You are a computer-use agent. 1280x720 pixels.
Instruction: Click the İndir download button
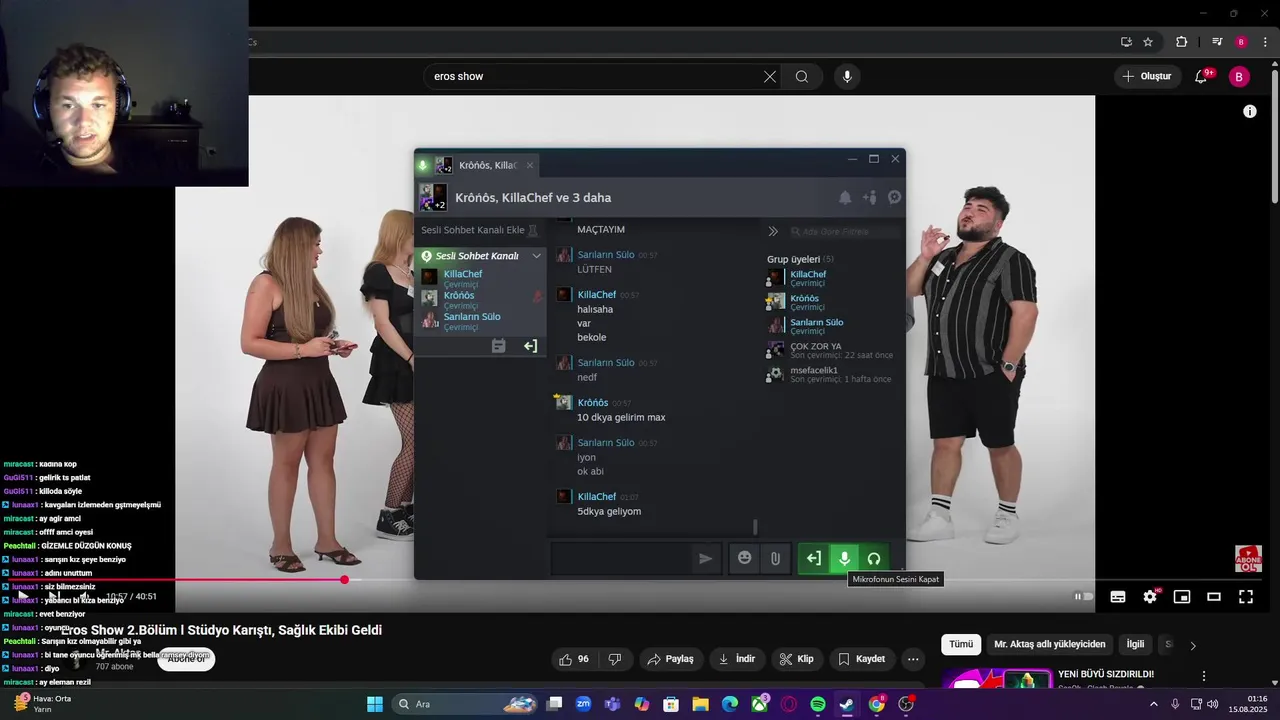coord(737,659)
